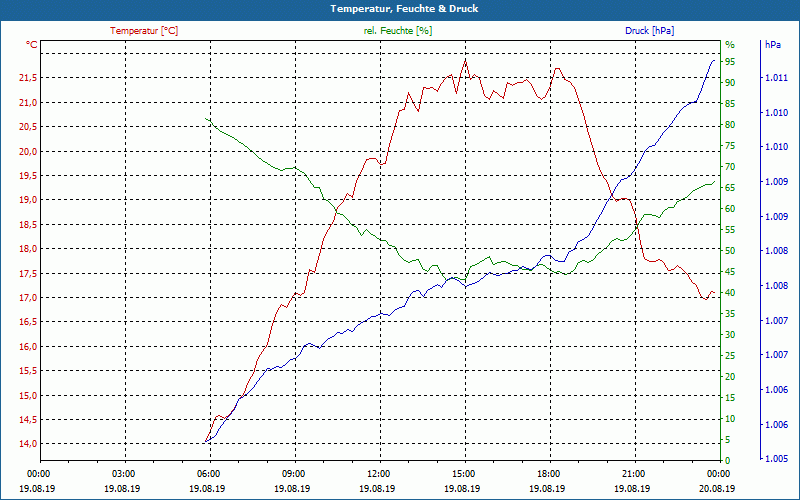Click the "16,0" temperature axis value
The width and height of the screenshot is (800, 500).
click(28, 346)
